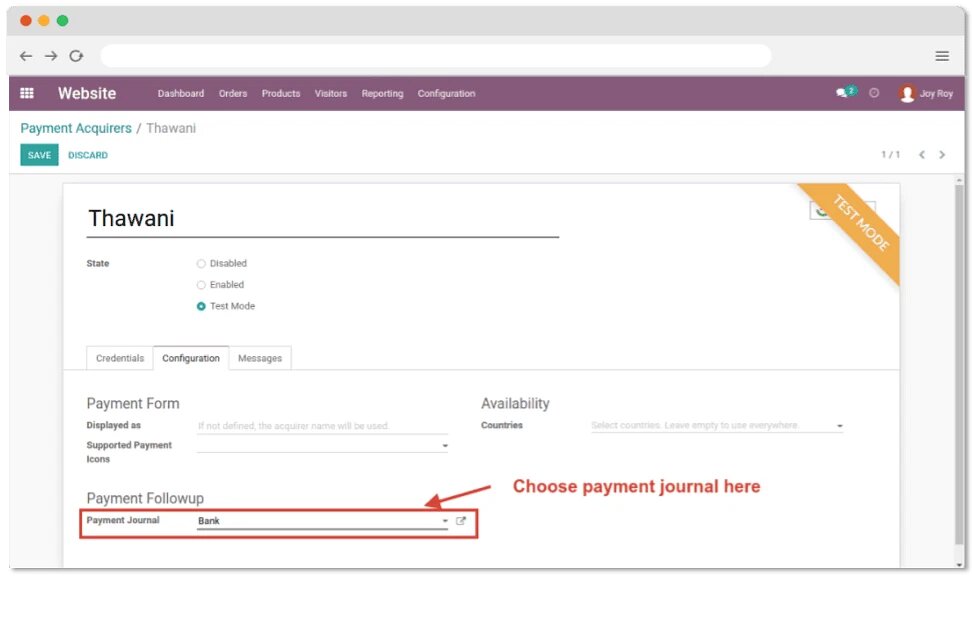Open the Payment Journal dropdown arrow
Screen dimensions: 972x623
click(445, 521)
